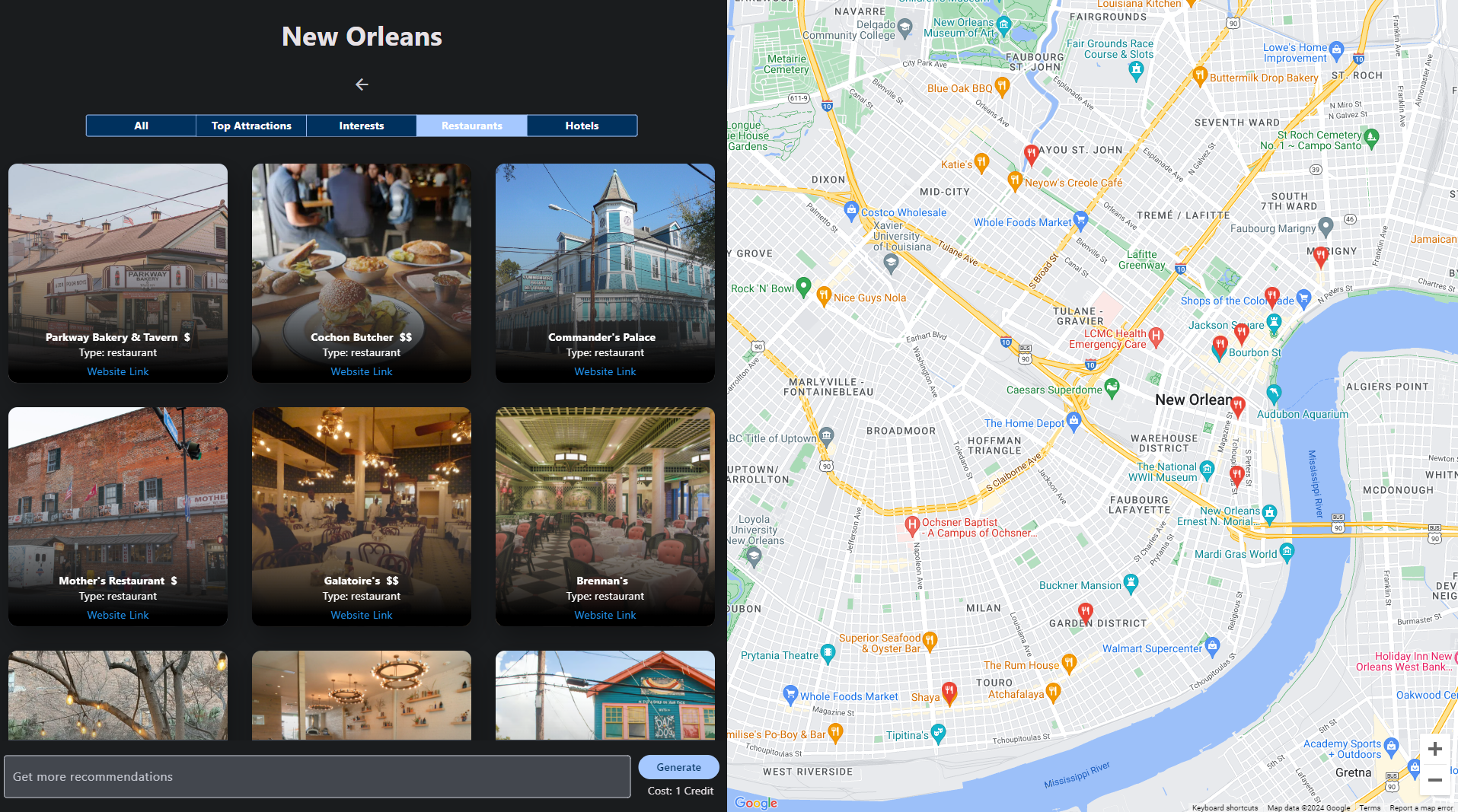Click the red pin in Marigny
1458x812 pixels.
(1320, 257)
